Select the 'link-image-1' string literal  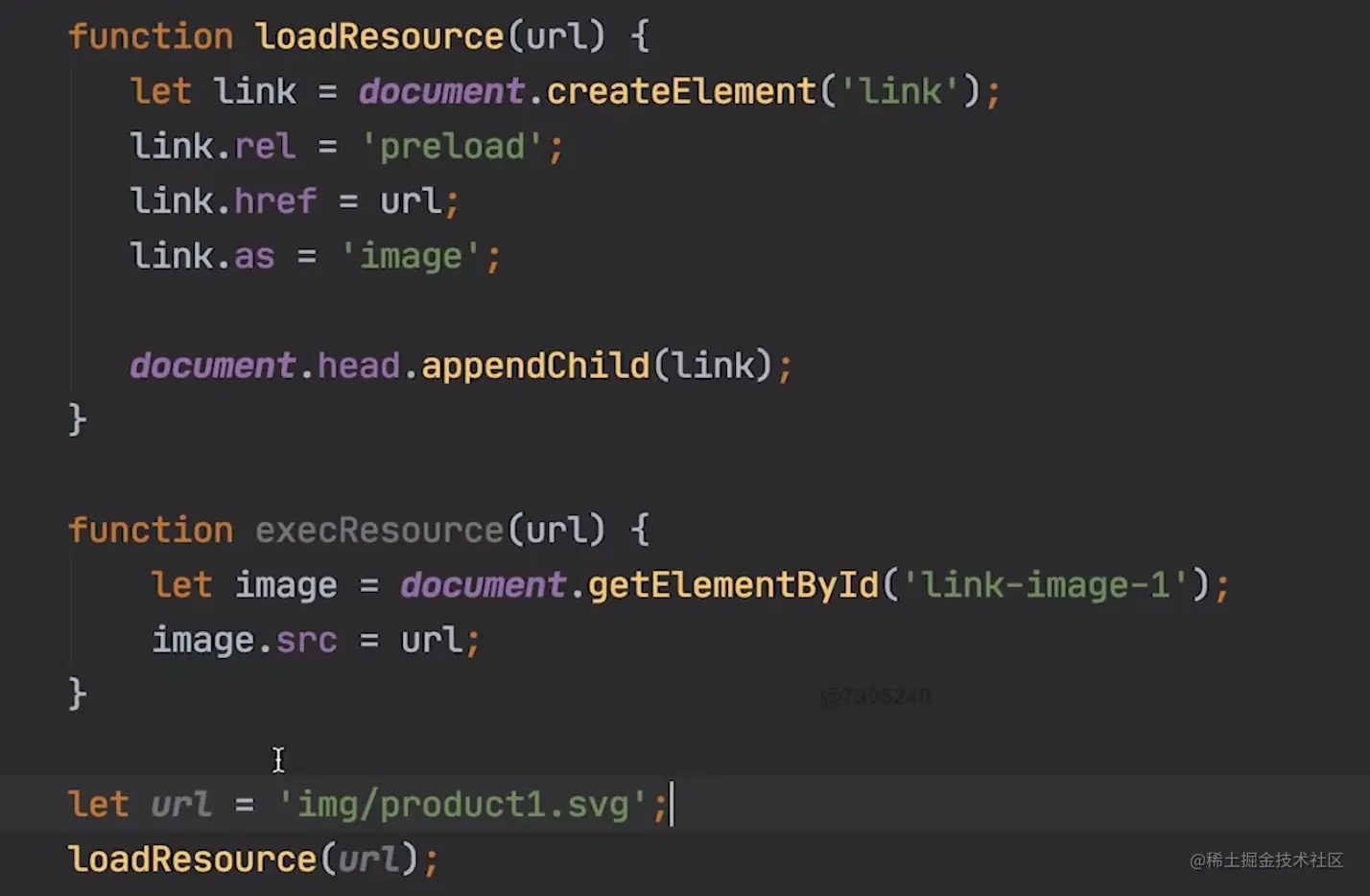pos(1046,585)
